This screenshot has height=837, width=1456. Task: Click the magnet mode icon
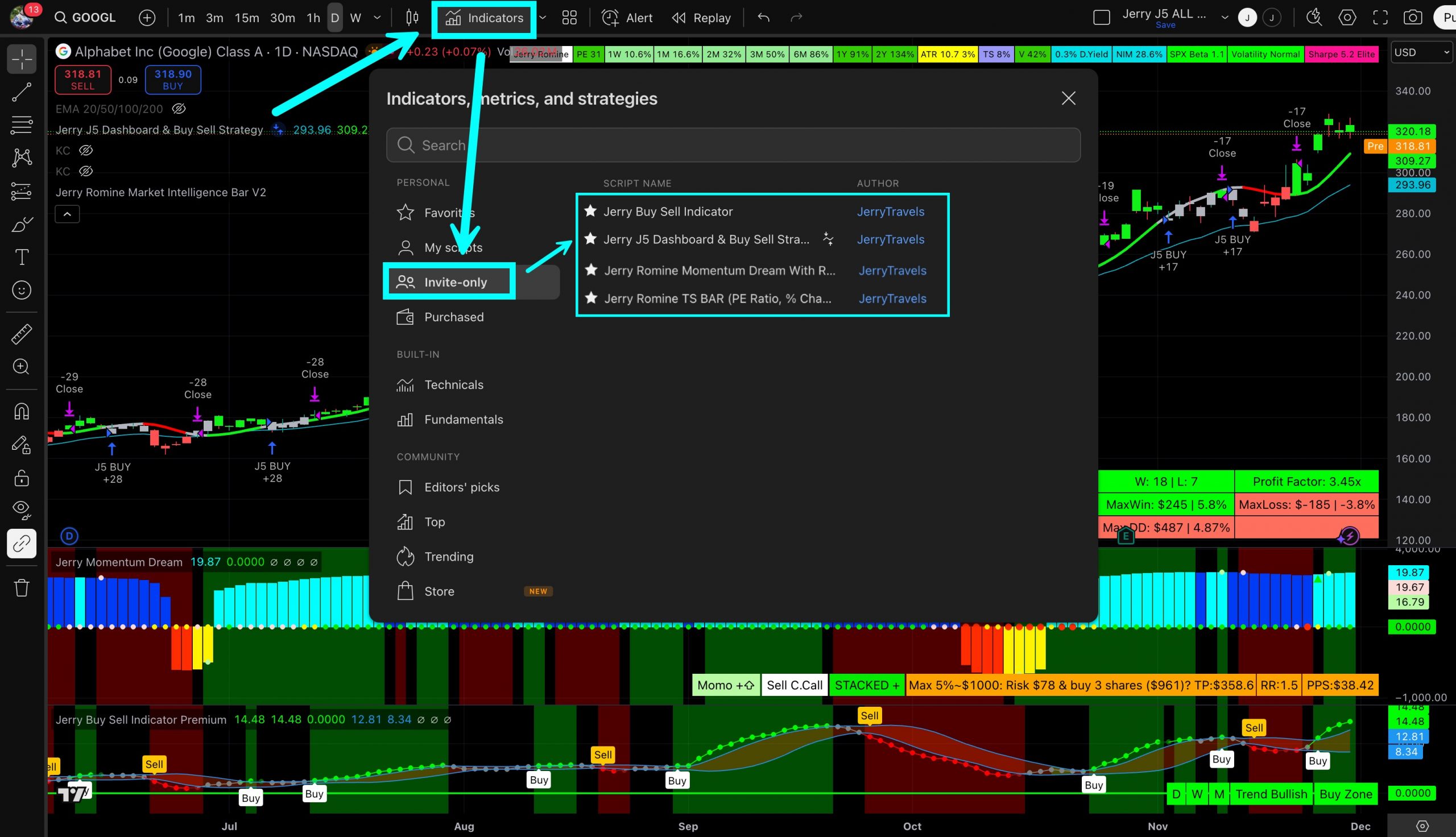(x=22, y=412)
